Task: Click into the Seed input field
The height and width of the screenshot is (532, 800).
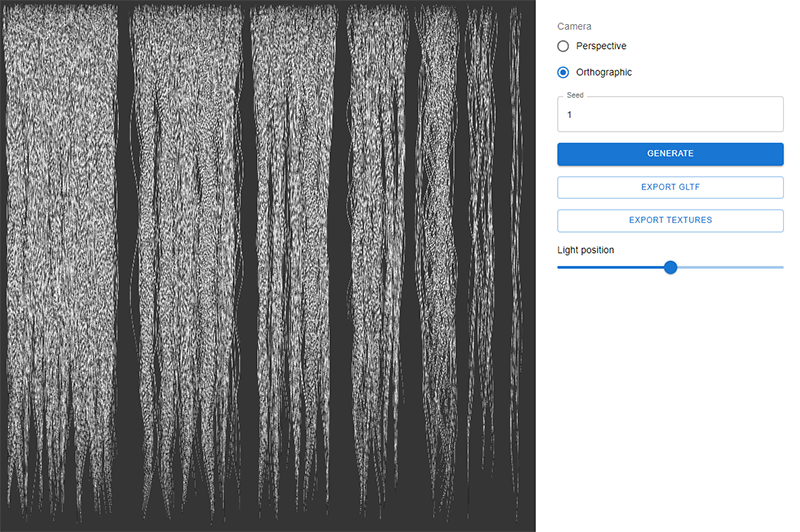Action: [670, 114]
